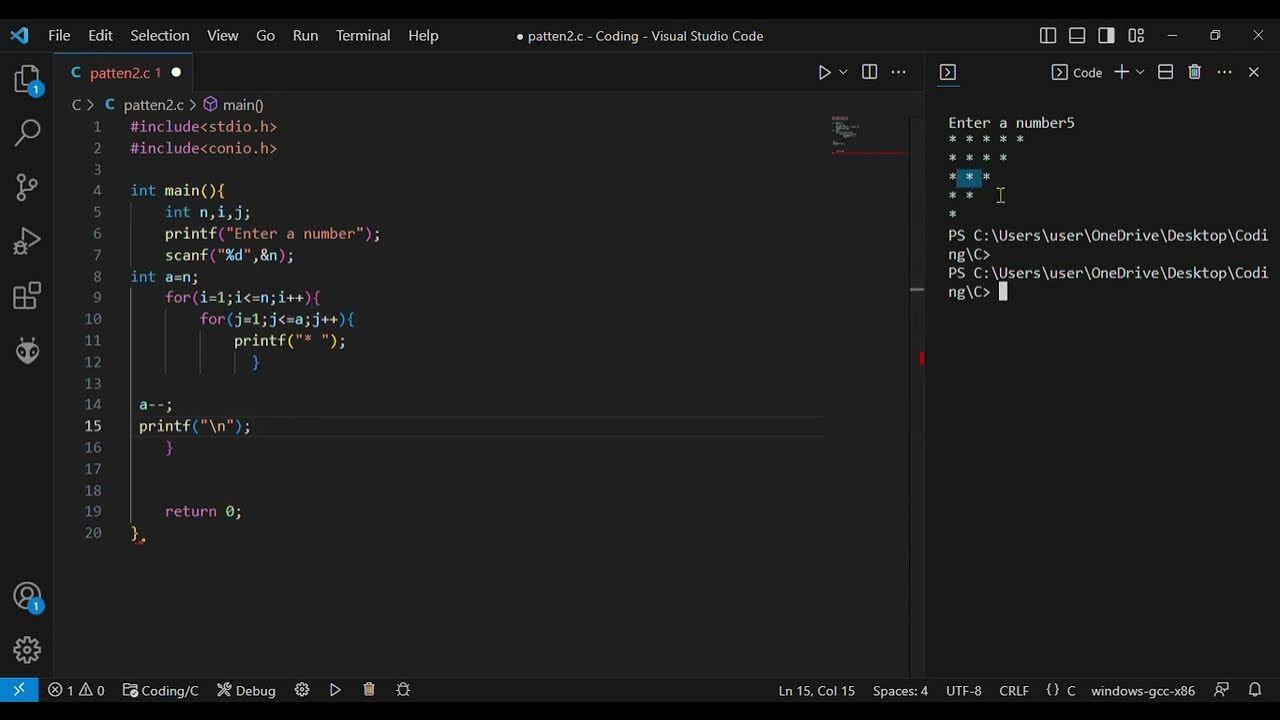Toggle the Secondary Side Bar layout button
This screenshot has width=1280, height=720.
pos(1106,35)
